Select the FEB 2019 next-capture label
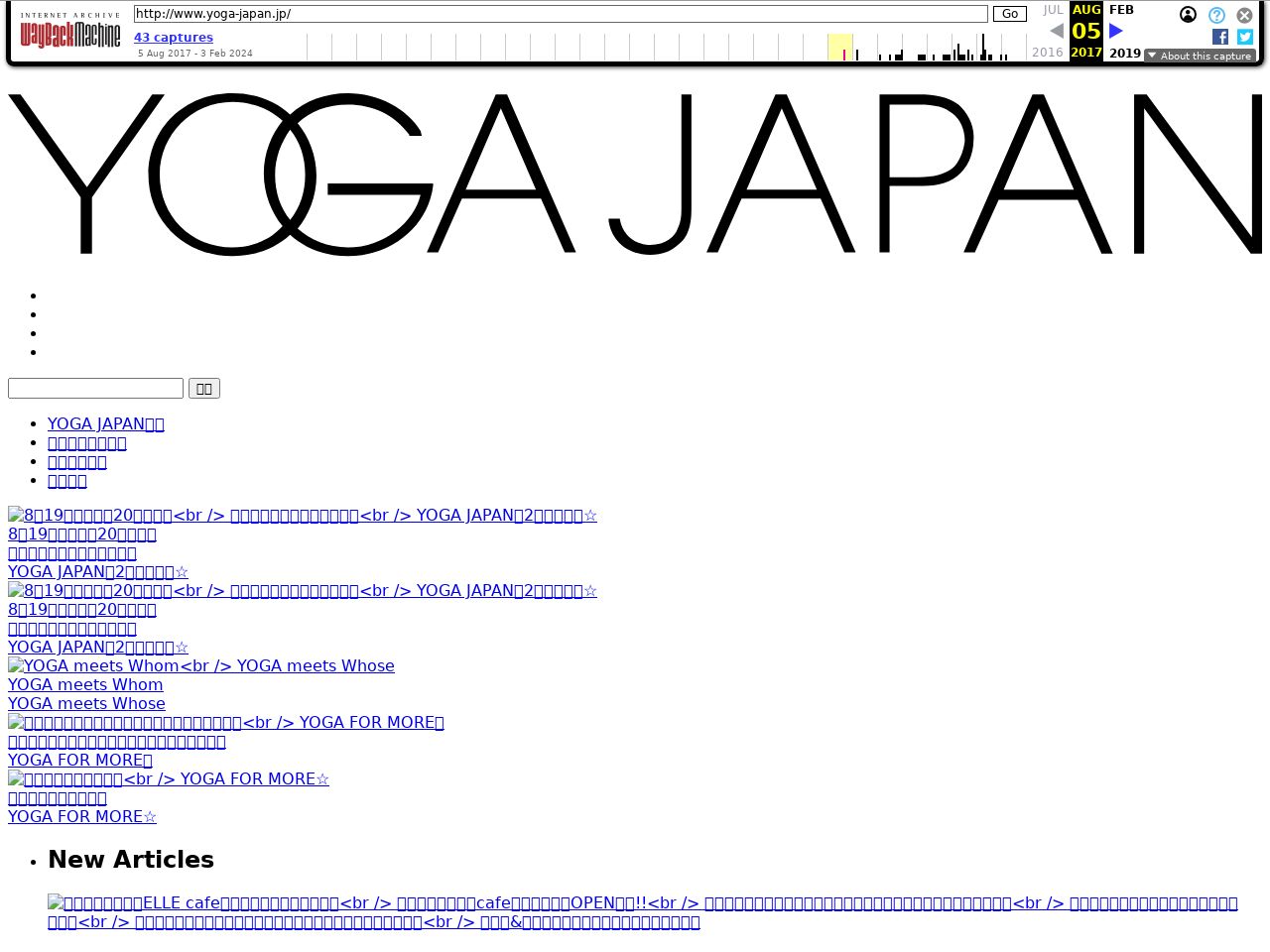 (x=1124, y=31)
